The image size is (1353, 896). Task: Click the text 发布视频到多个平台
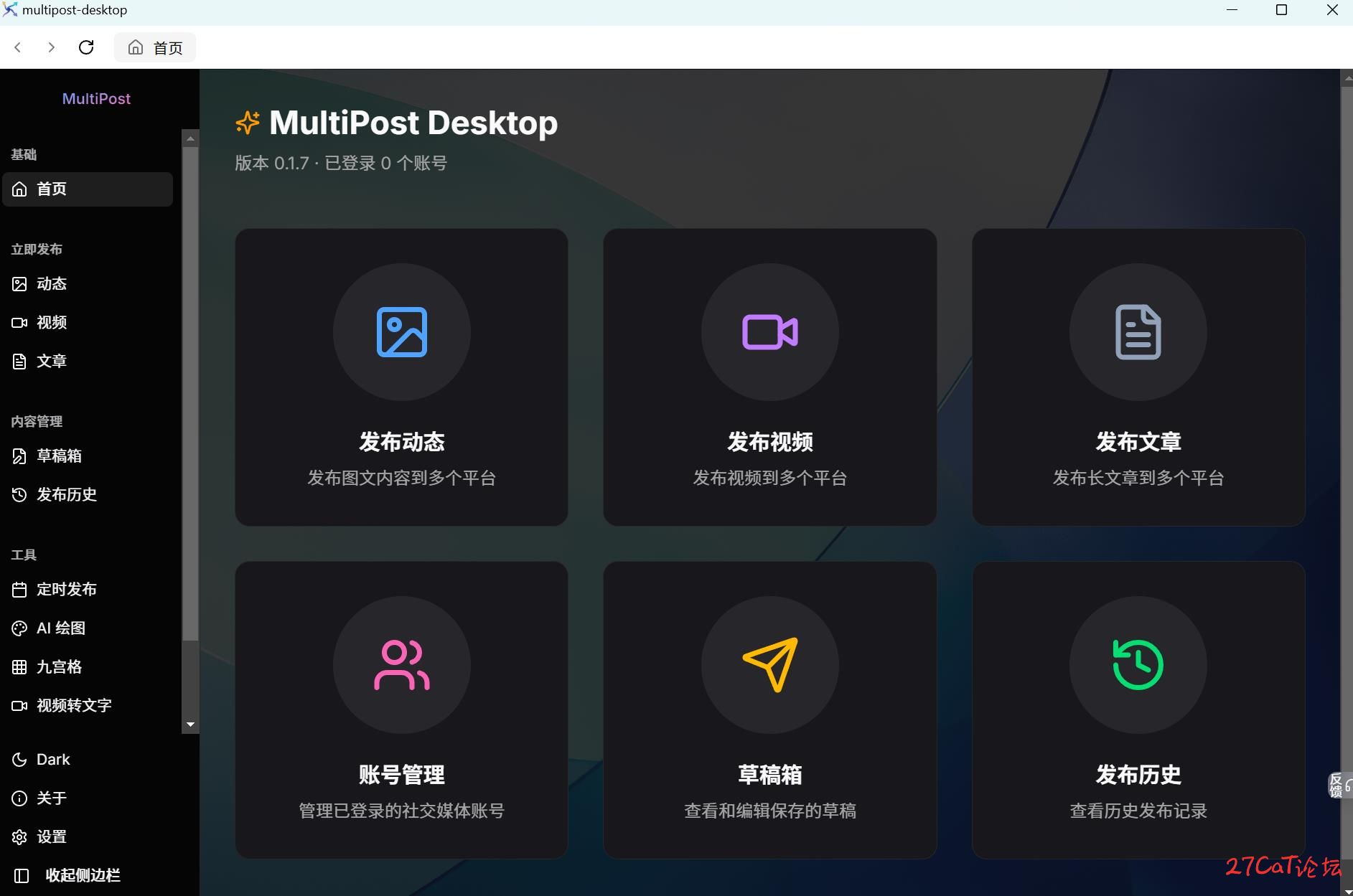(x=770, y=478)
